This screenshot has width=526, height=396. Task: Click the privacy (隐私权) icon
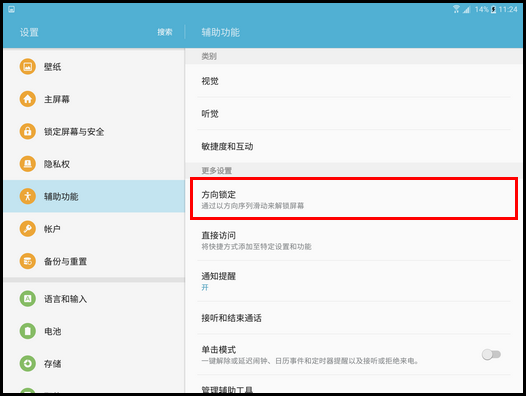[x=28, y=164]
